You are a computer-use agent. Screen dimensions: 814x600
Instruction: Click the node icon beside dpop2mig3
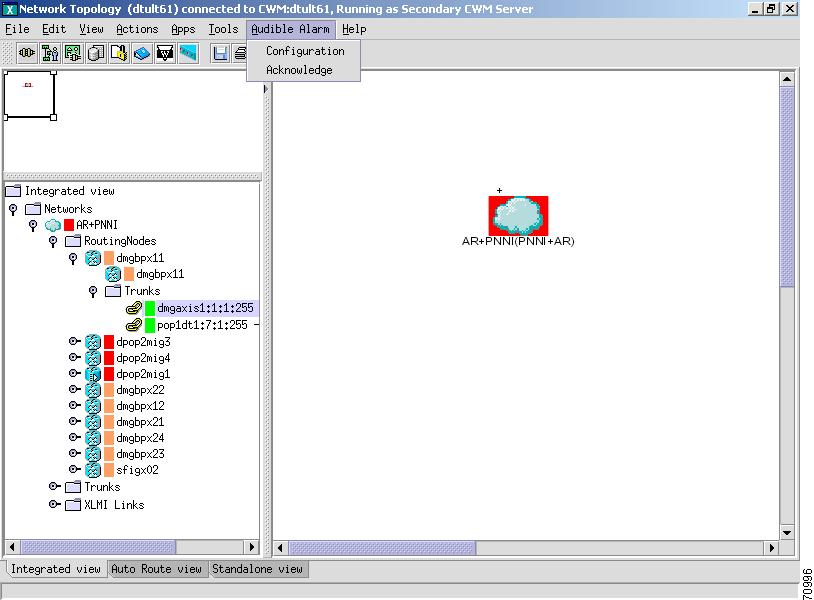[x=93, y=342]
